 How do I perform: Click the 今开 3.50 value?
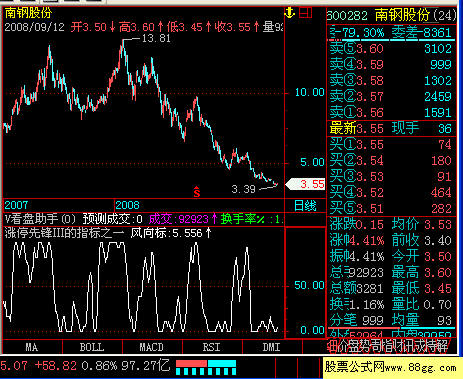(x=422, y=256)
